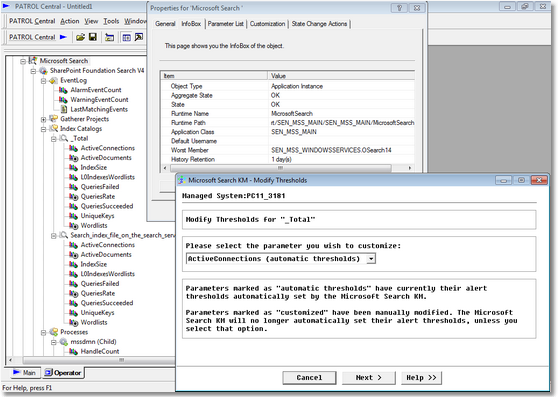Select L0IndexesWordlists under _Total
Viewport: 558px width, 399px height.
click(x=107, y=177)
